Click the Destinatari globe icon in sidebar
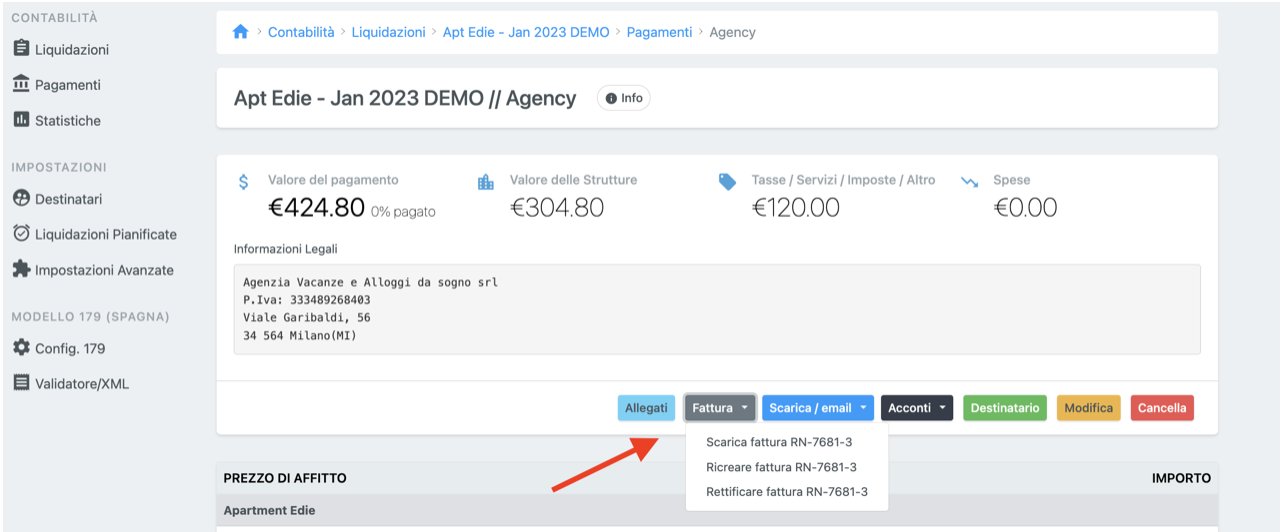 21,199
